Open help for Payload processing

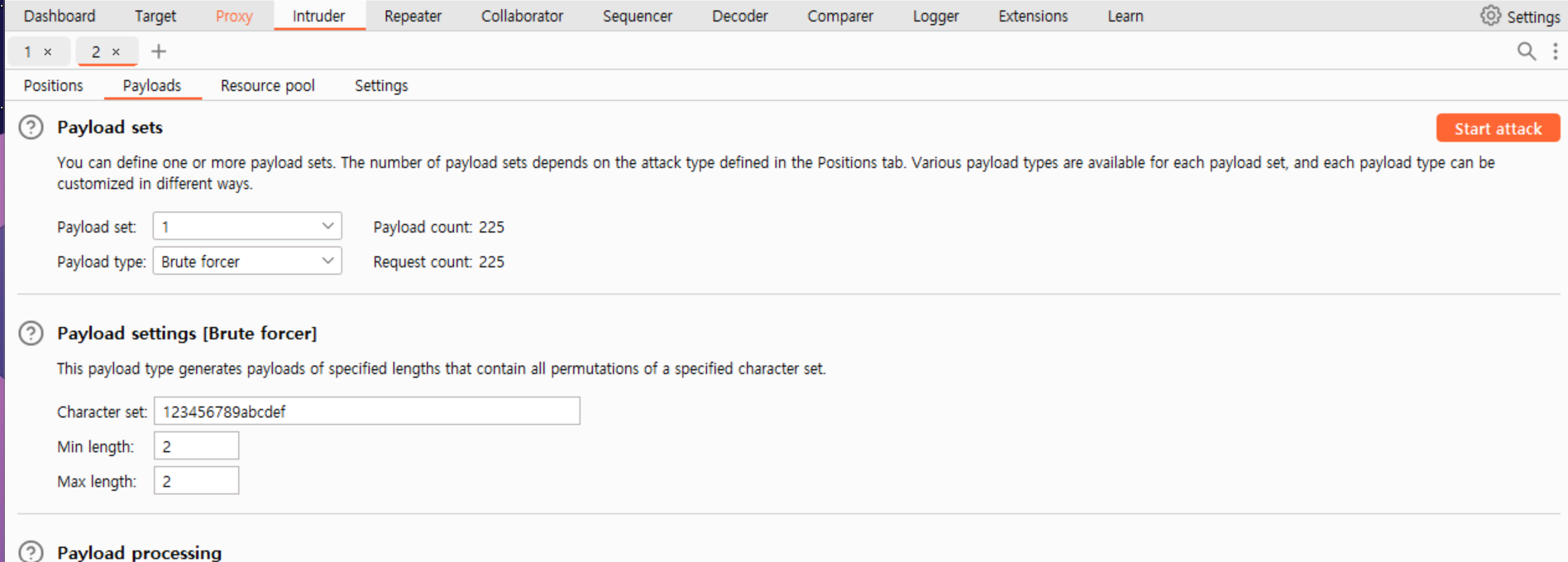point(31,551)
